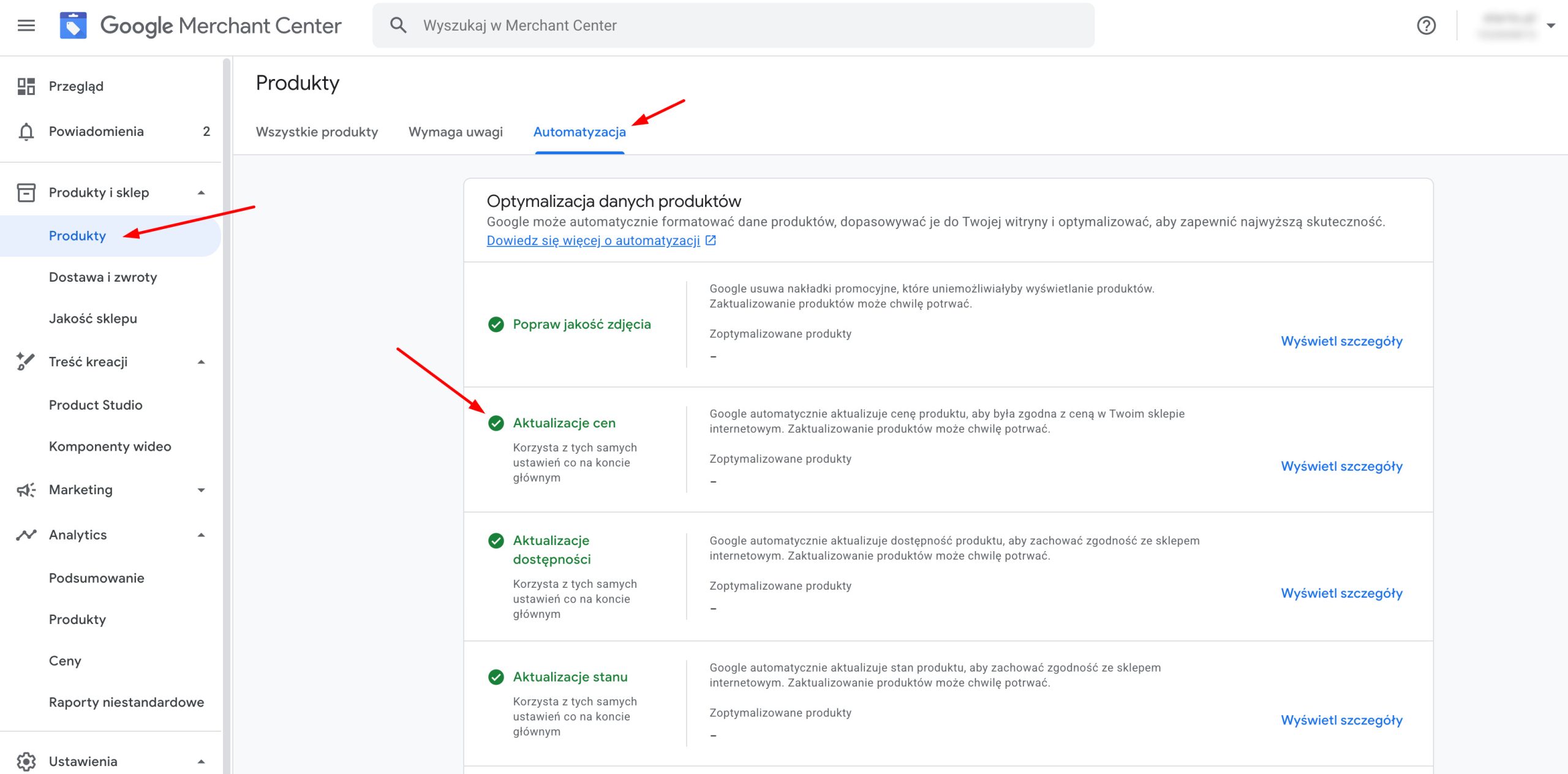
Task: Click the Produkty page title
Action: [x=298, y=83]
